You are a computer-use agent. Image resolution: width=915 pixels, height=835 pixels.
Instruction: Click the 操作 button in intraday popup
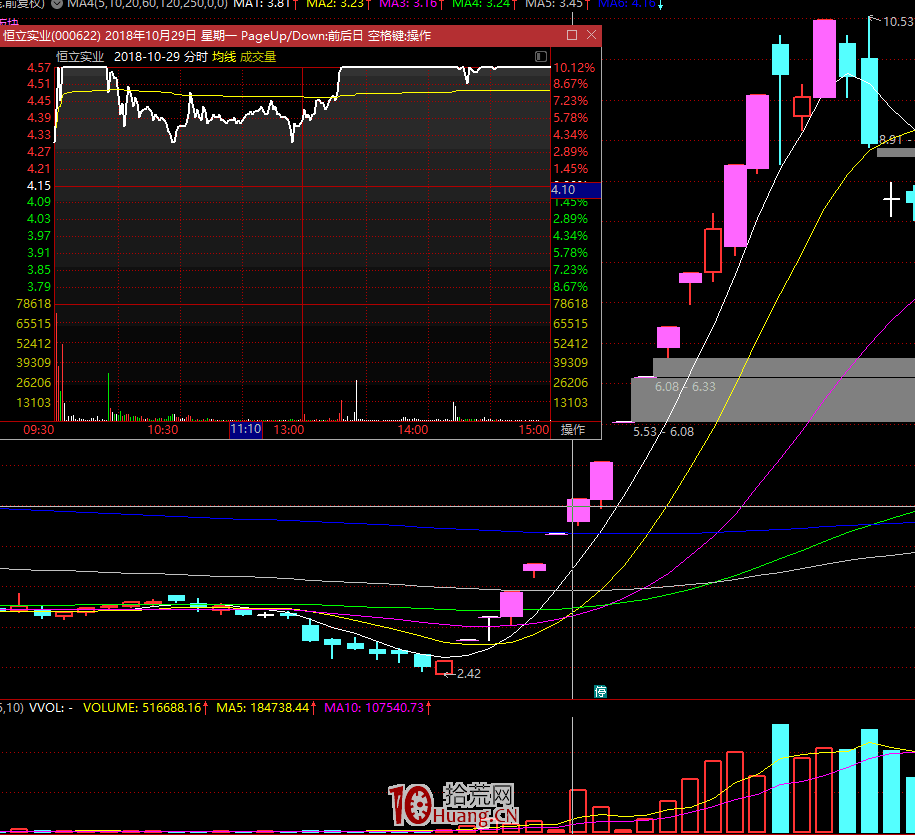(573, 430)
